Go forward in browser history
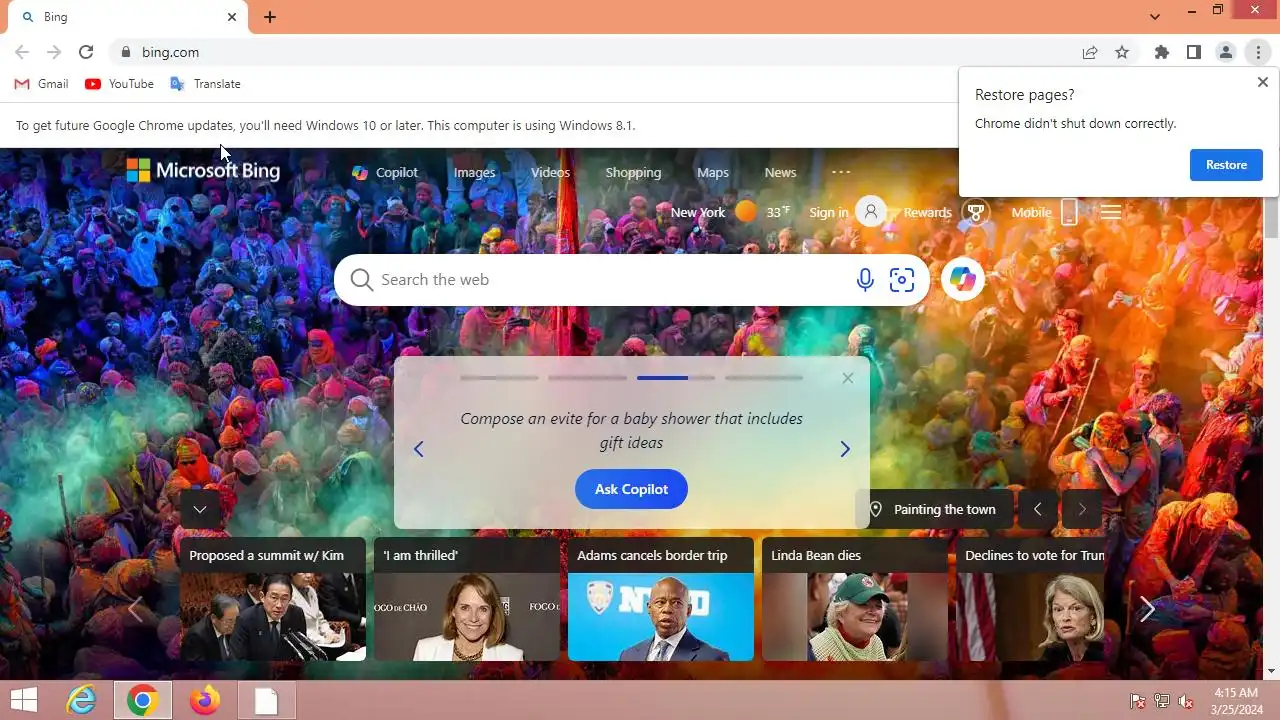This screenshot has width=1280, height=720. pyautogui.click(x=54, y=52)
